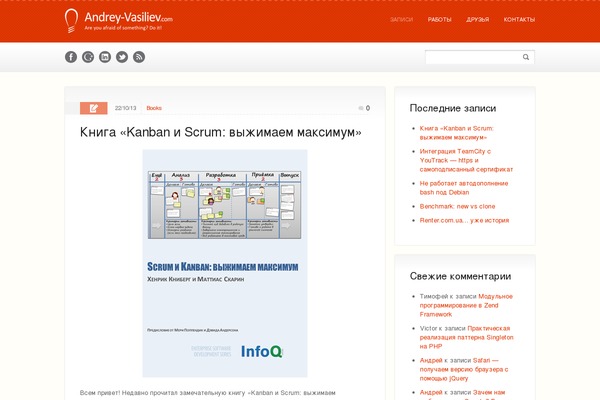Image resolution: width=600 pixels, height=400 pixels.
Task: Open the RSS feed icon
Action: pyautogui.click(x=139, y=57)
